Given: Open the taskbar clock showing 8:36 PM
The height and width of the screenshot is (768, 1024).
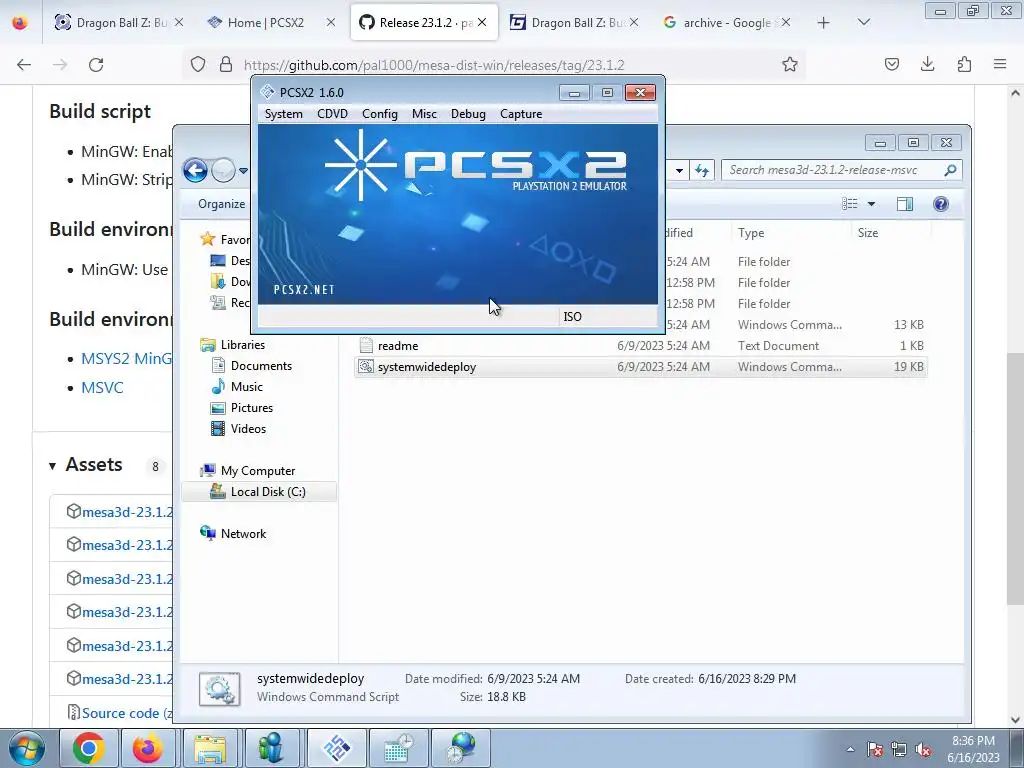Looking at the screenshot, I should pyautogui.click(x=973, y=748).
